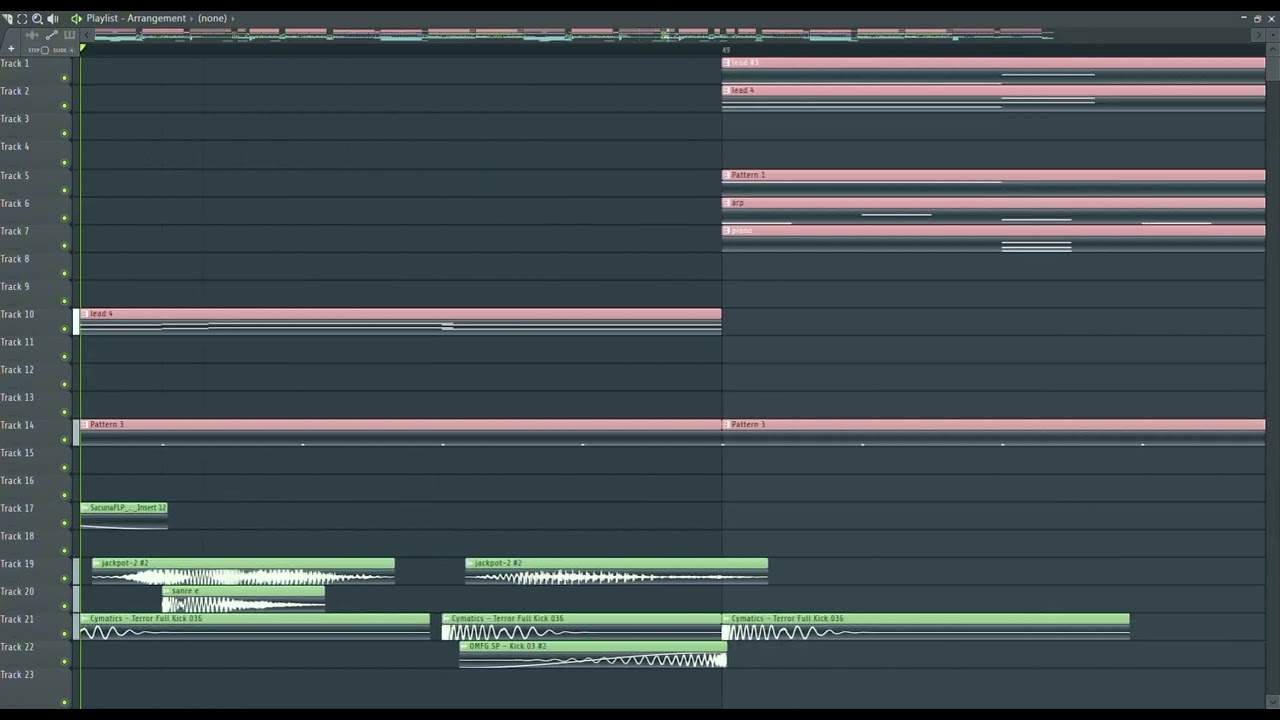Select the sanre e audio clip waveform
1280x720 pixels.
pyautogui.click(x=243, y=604)
